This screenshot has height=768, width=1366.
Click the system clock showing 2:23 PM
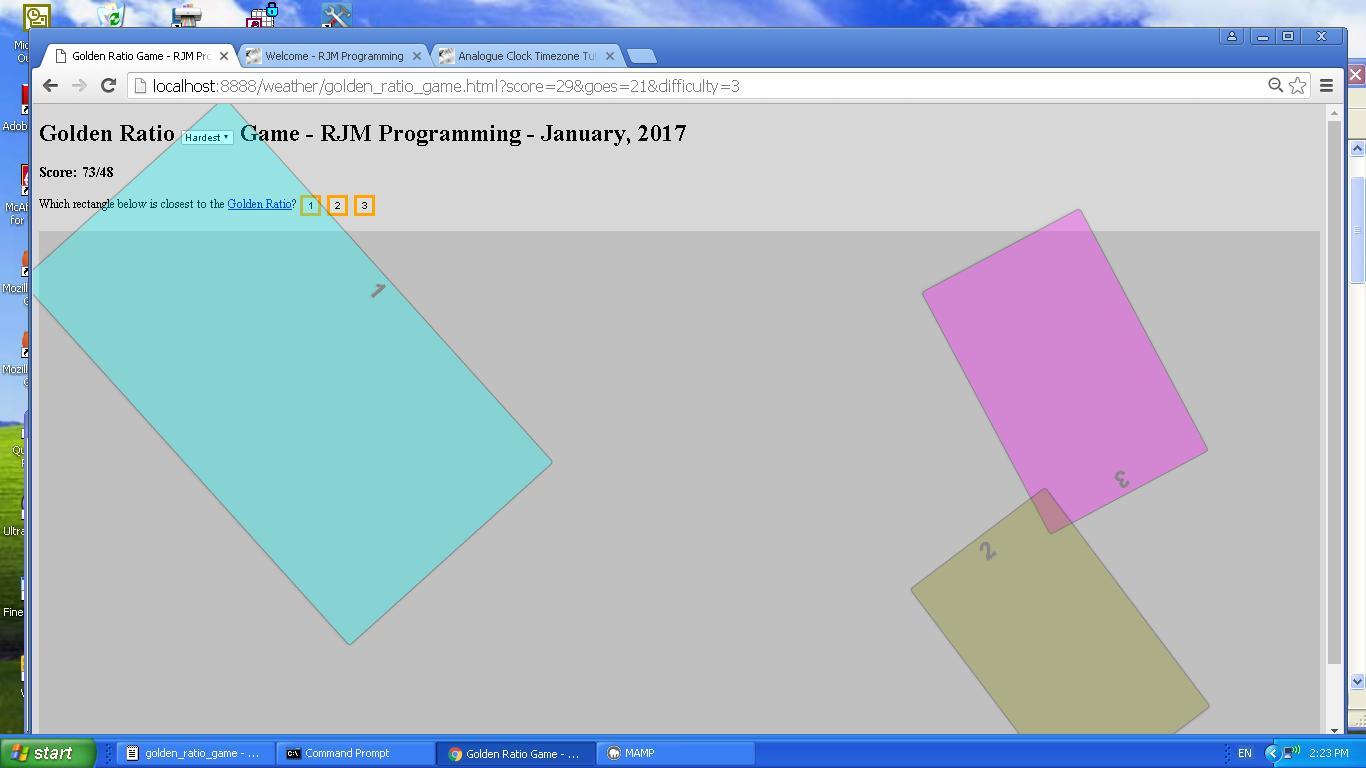[x=1327, y=753]
